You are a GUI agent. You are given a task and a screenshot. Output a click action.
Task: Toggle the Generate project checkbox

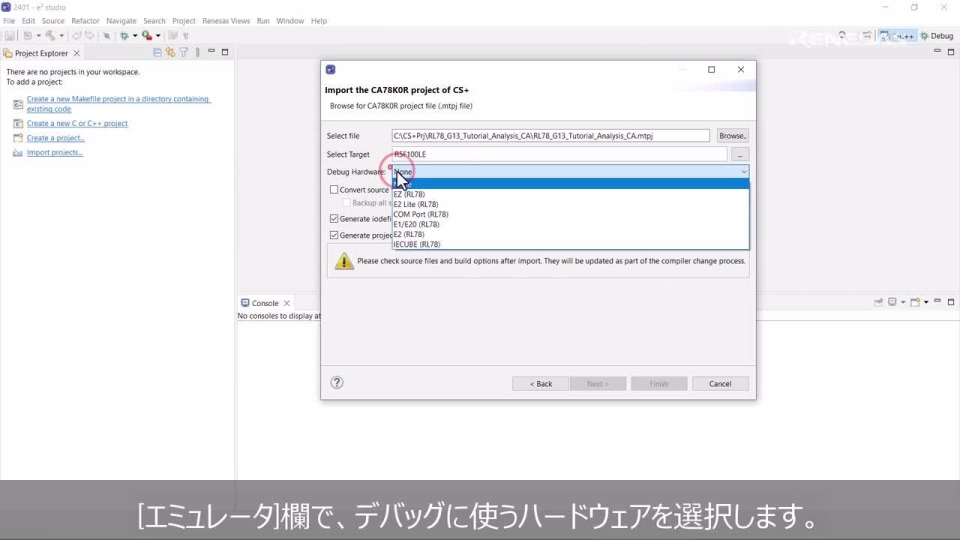click(x=334, y=235)
